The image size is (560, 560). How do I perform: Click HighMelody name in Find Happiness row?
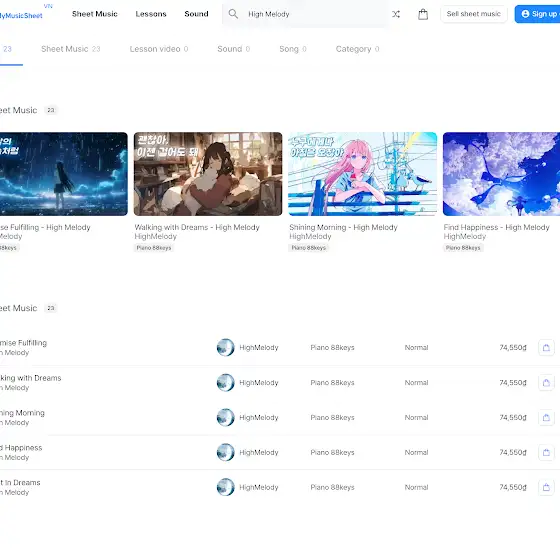tap(259, 452)
